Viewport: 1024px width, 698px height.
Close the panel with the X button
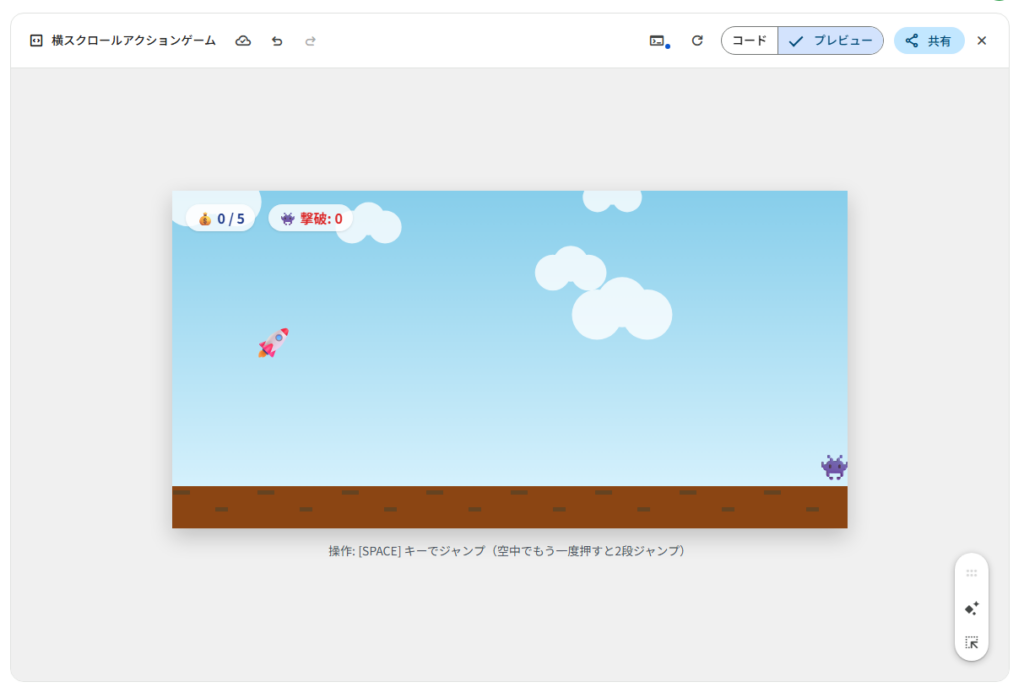981,41
